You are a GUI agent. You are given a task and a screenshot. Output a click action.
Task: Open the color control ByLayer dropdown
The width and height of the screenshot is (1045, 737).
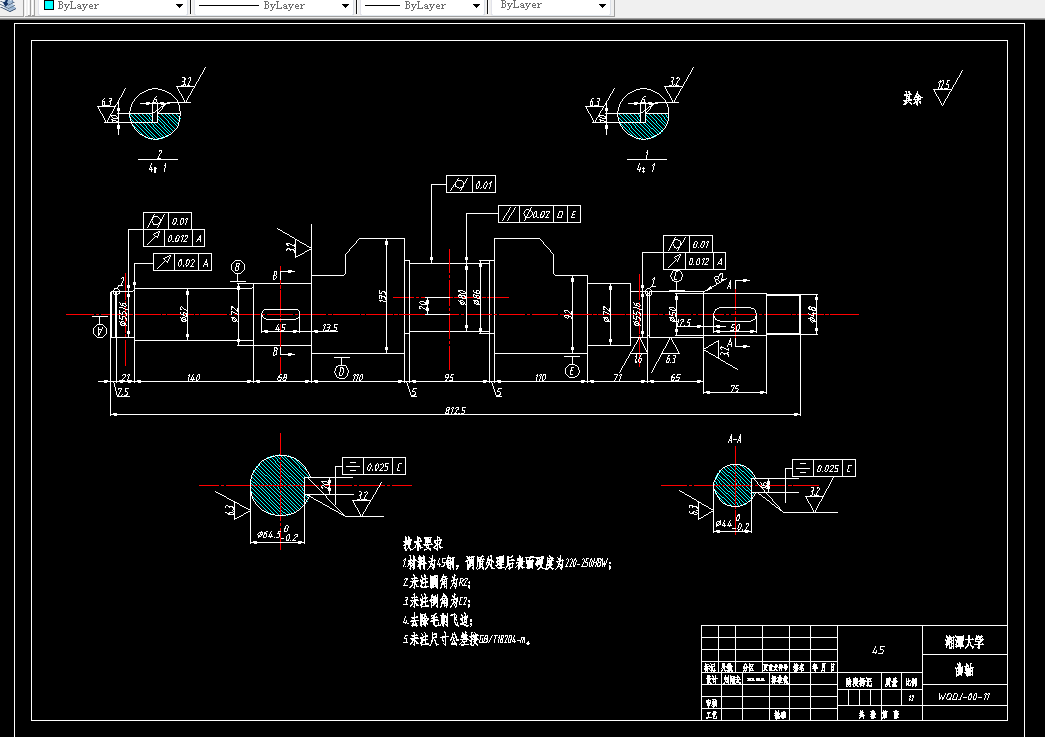click(113, 5)
